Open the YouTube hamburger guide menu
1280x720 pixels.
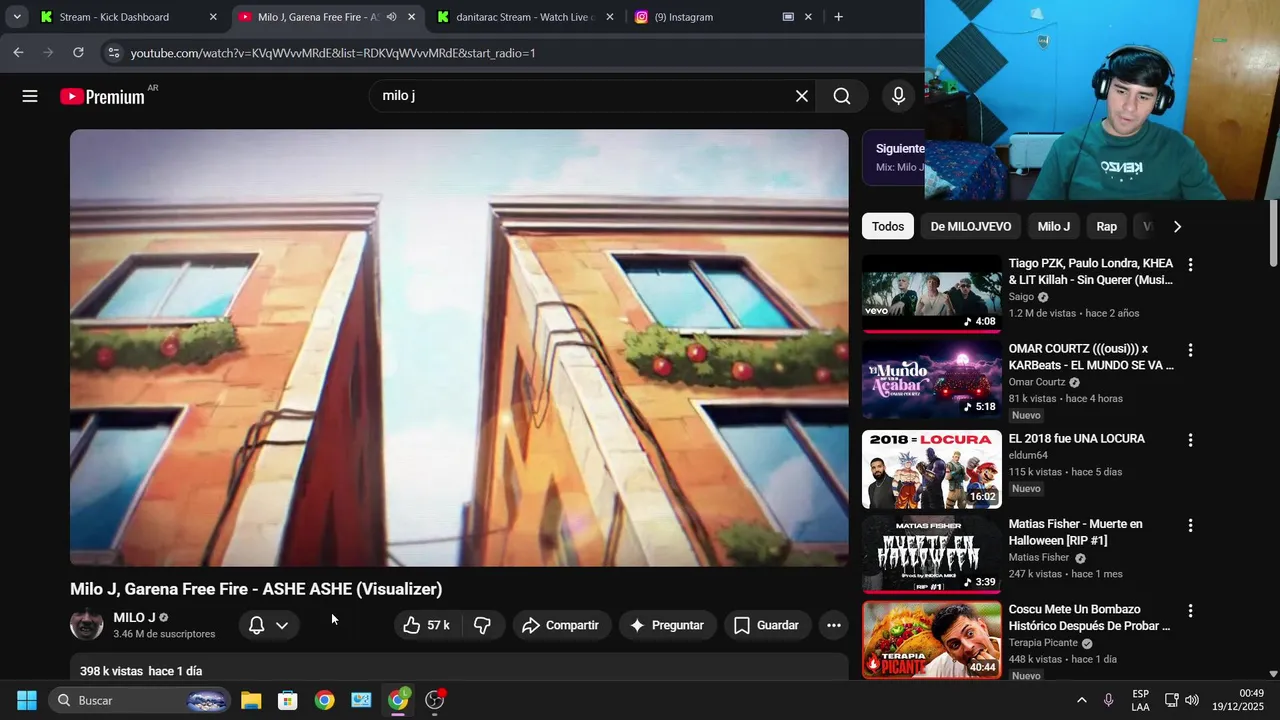(x=30, y=96)
